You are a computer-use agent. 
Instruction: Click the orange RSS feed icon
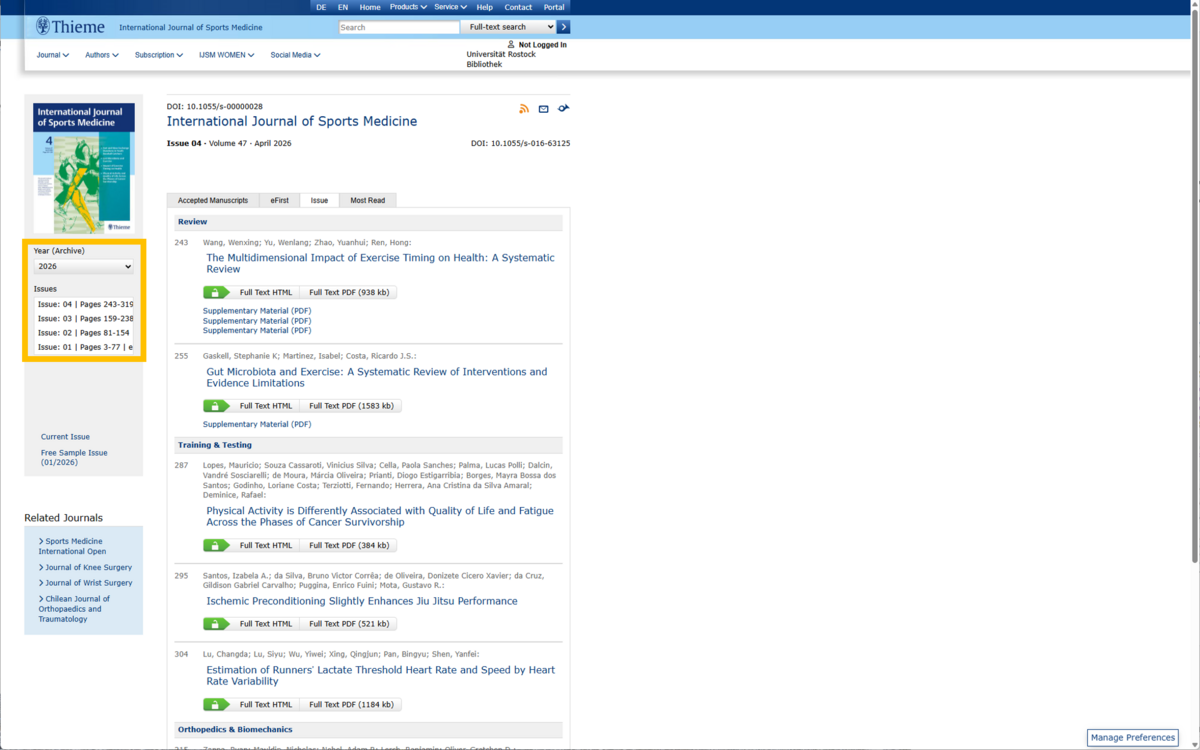(x=524, y=109)
